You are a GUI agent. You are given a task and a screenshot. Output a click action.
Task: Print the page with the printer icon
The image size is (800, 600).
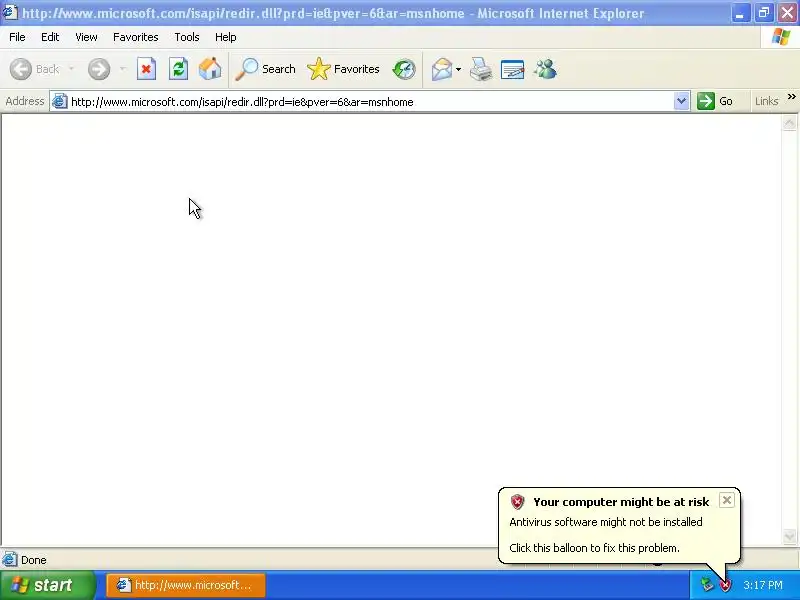coord(481,69)
